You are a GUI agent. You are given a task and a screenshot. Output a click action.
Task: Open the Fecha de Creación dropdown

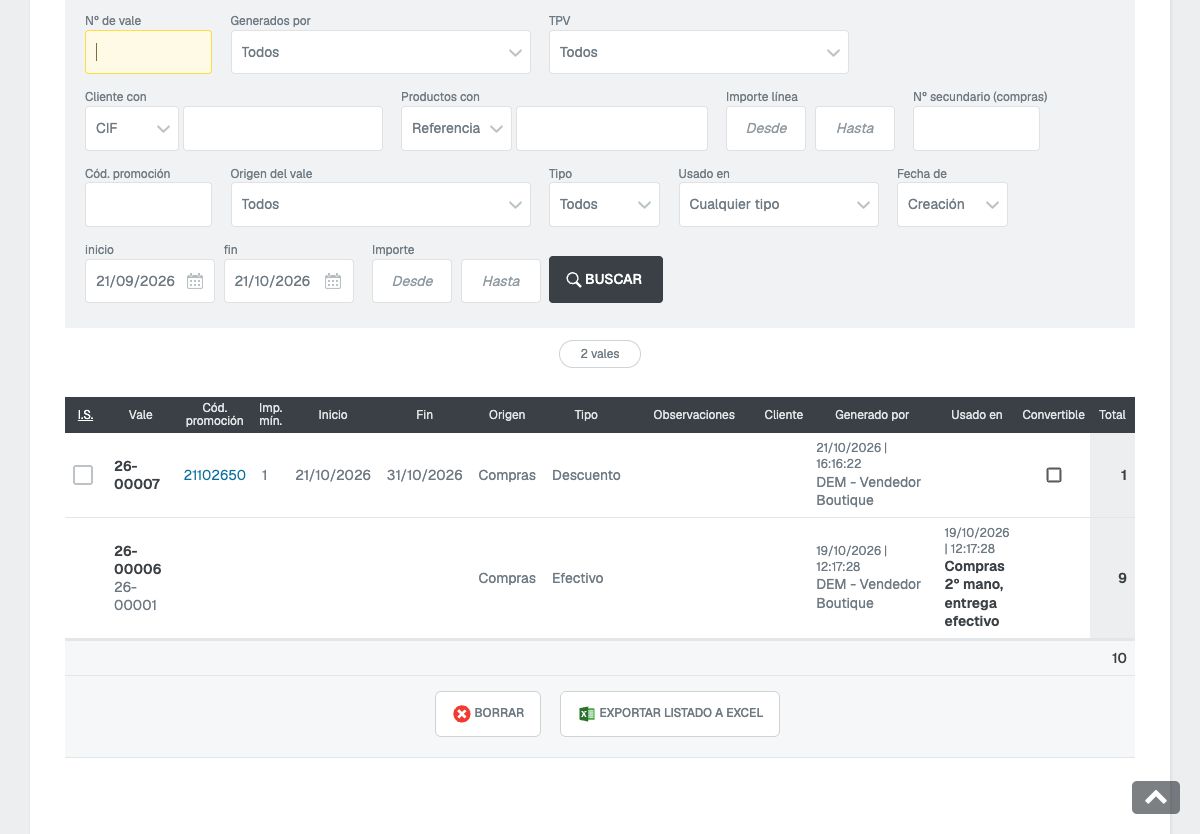(x=952, y=204)
